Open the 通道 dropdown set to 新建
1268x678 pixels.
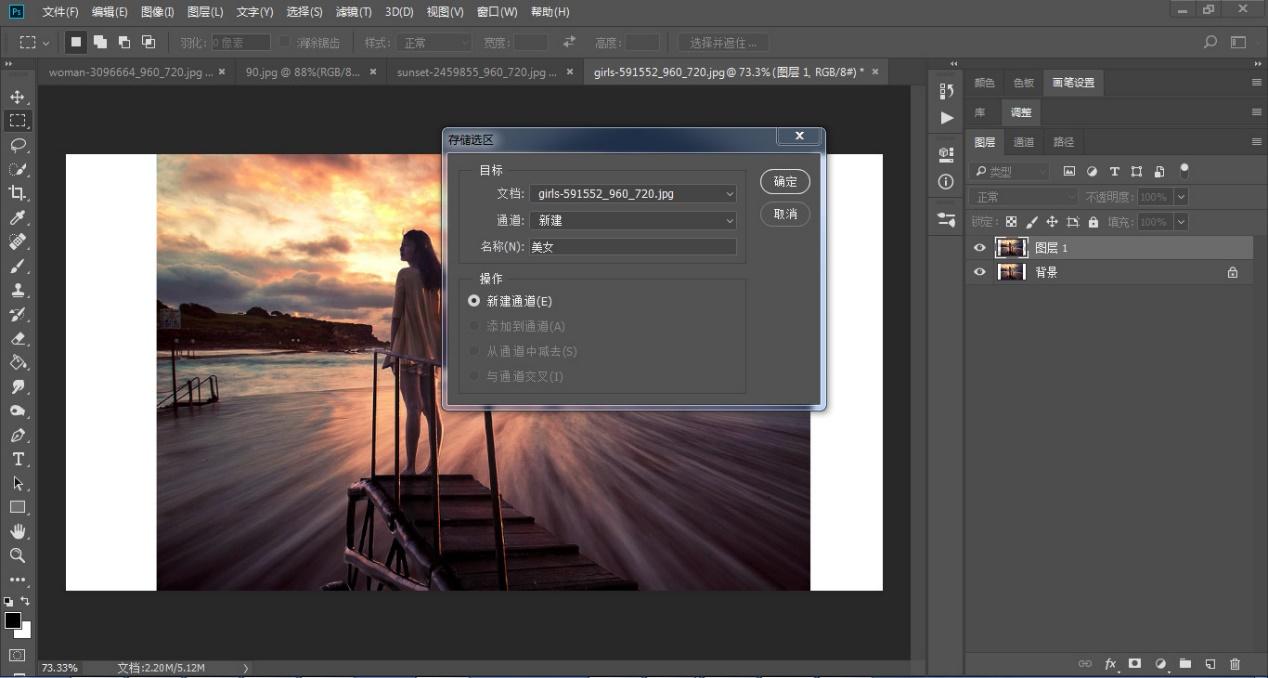(x=633, y=220)
